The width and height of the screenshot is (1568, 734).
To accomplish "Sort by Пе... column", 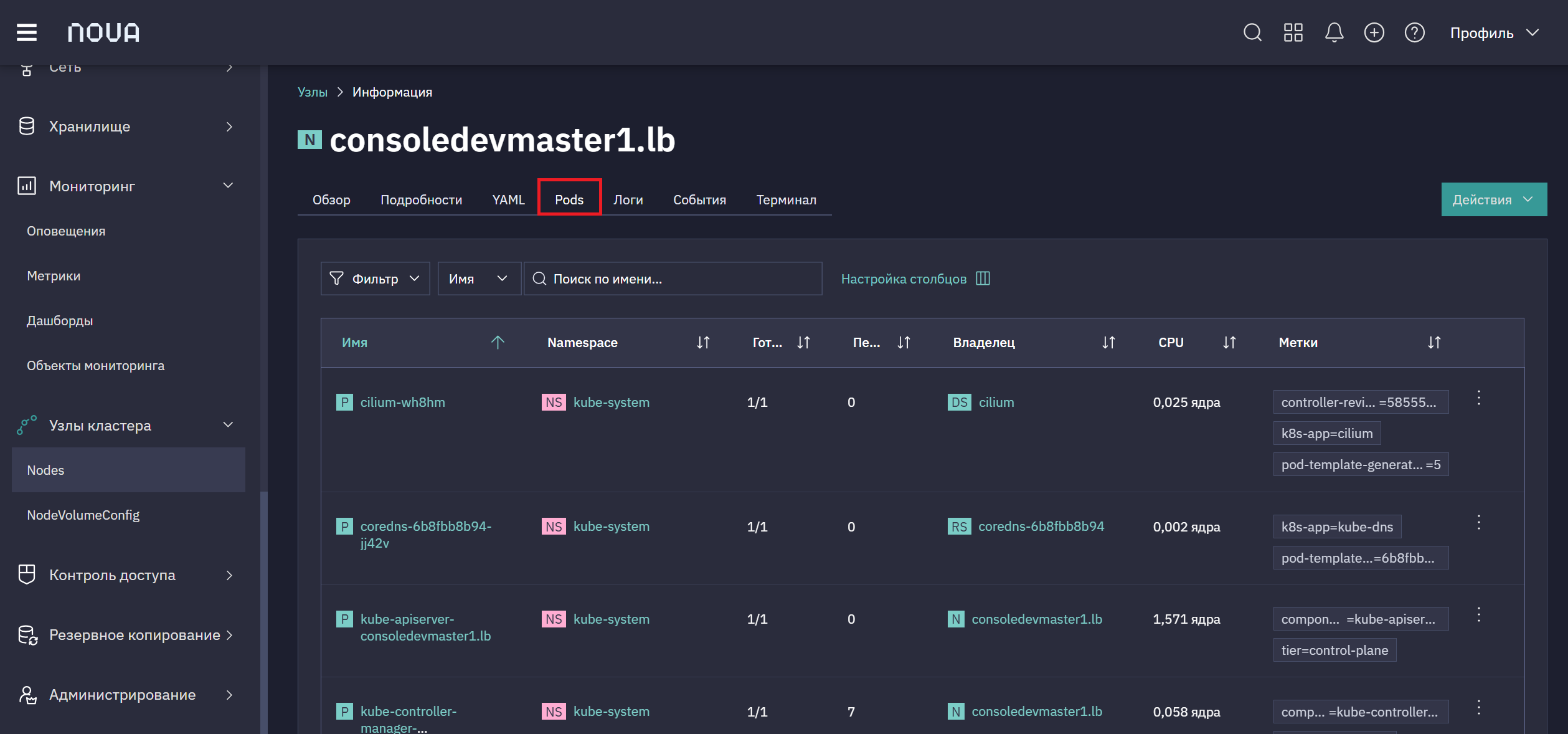I will pos(904,342).
